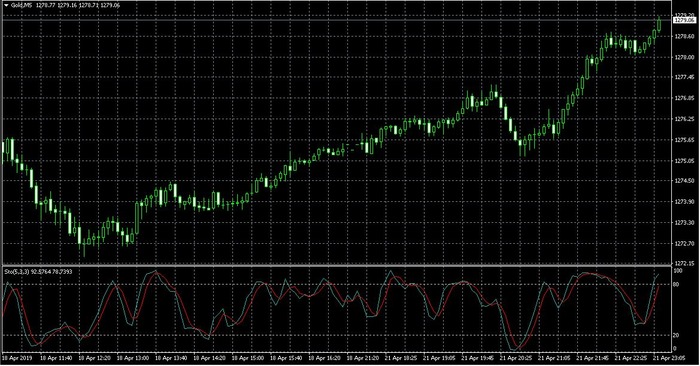Click the 21 Apr 23:05 time label
Viewport: 700px width, 366px height.
click(x=670, y=358)
